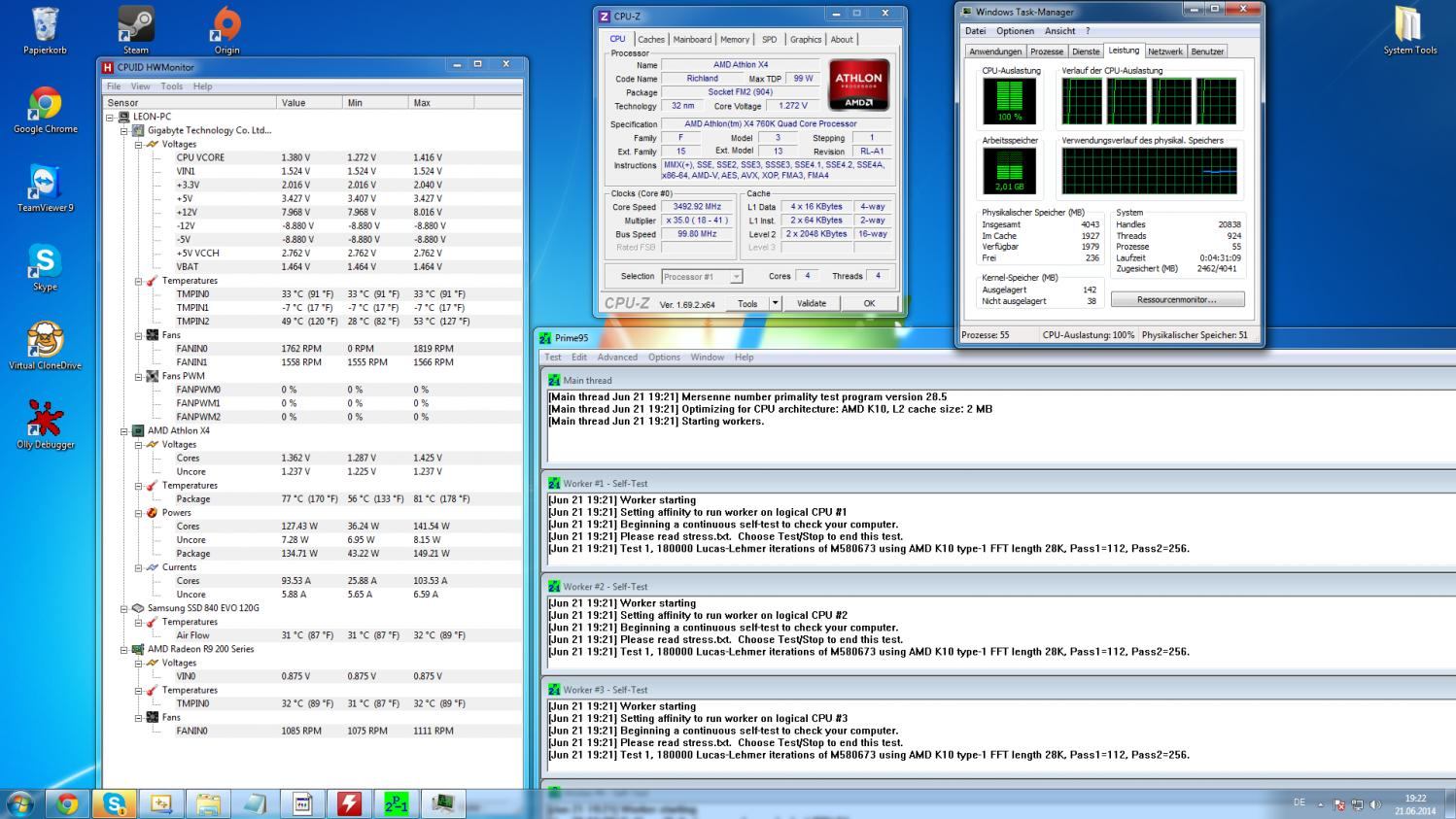Click the Prime95 green taskbar icon
The width and height of the screenshot is (1456, 819).
(x=397, y=803)
